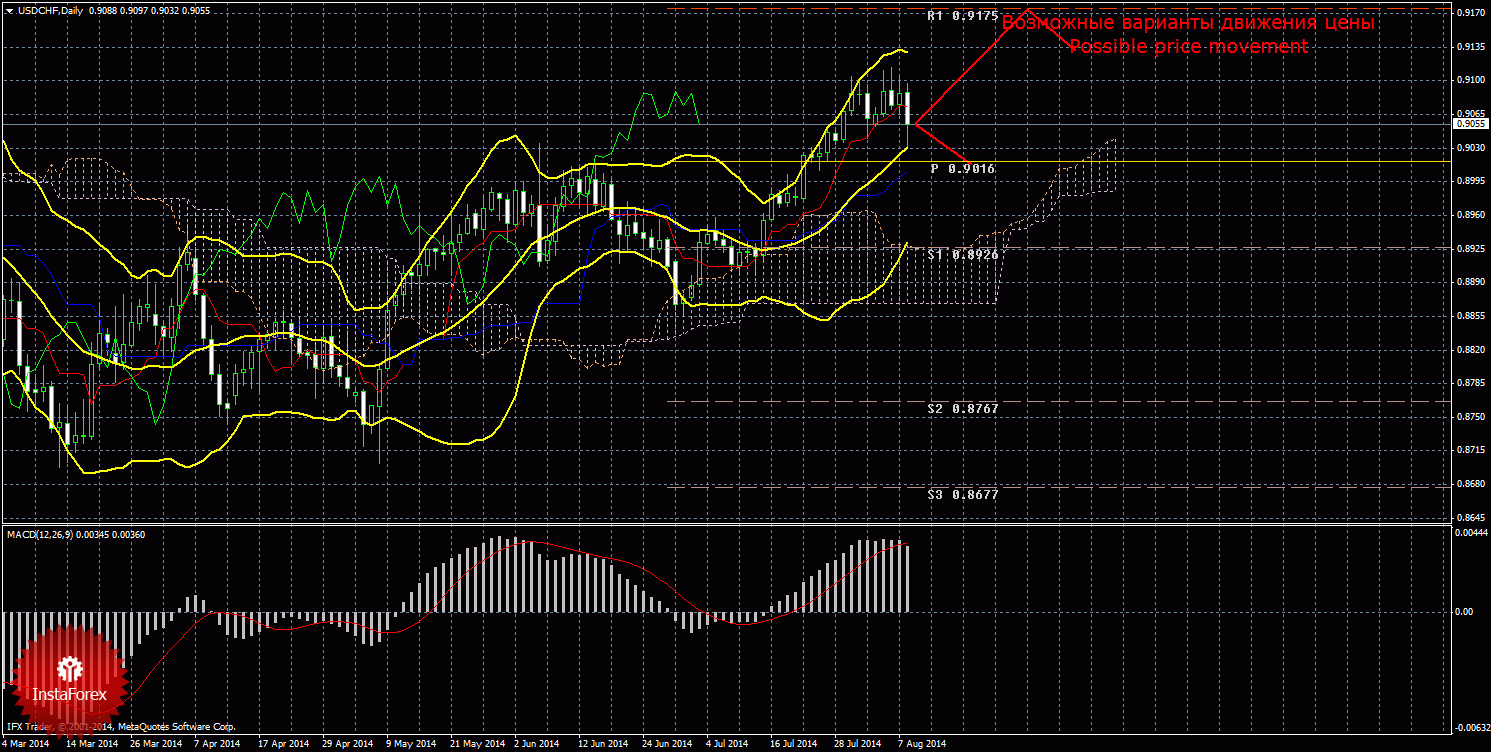Click the 17 Apr 2014 date label

(x=283, y=744)
